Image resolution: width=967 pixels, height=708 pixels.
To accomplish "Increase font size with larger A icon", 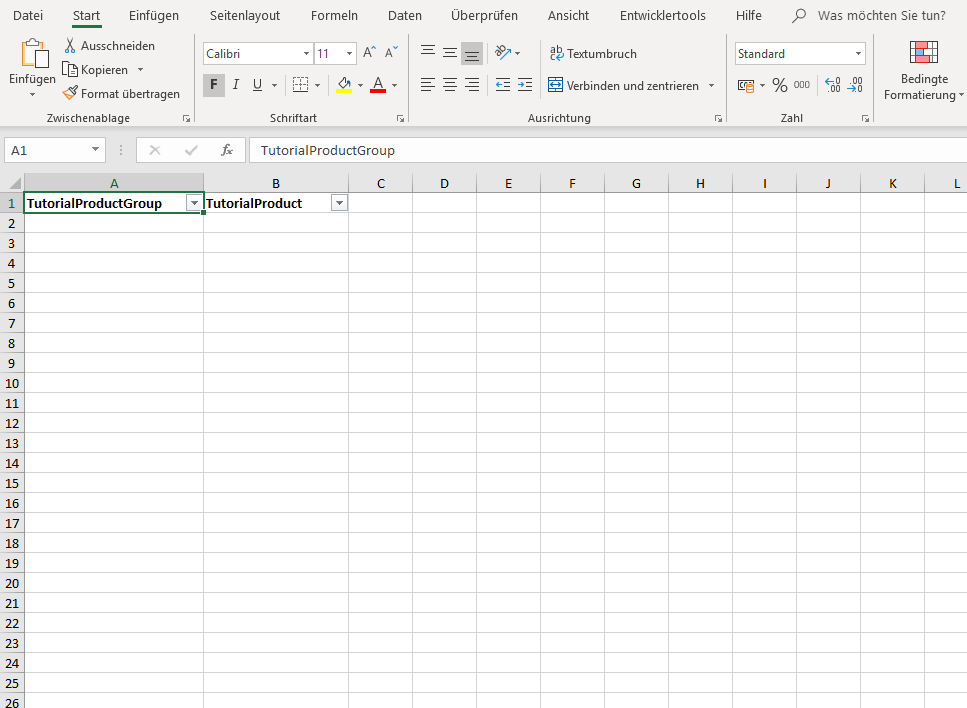I will (369, 53).
